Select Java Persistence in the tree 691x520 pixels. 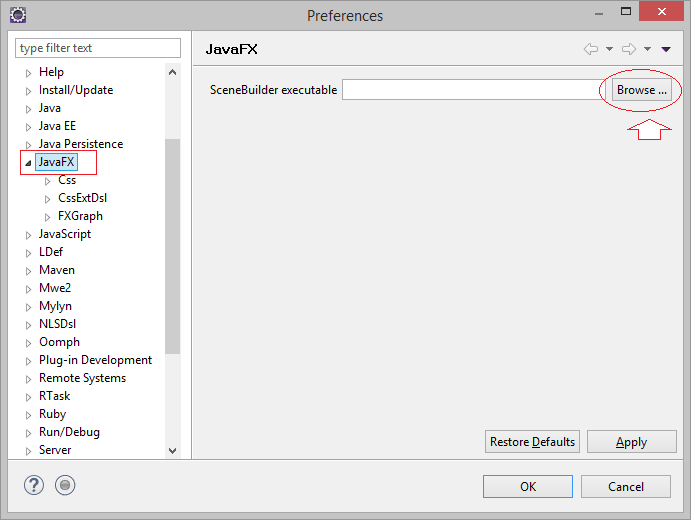[x=81, y=144]
